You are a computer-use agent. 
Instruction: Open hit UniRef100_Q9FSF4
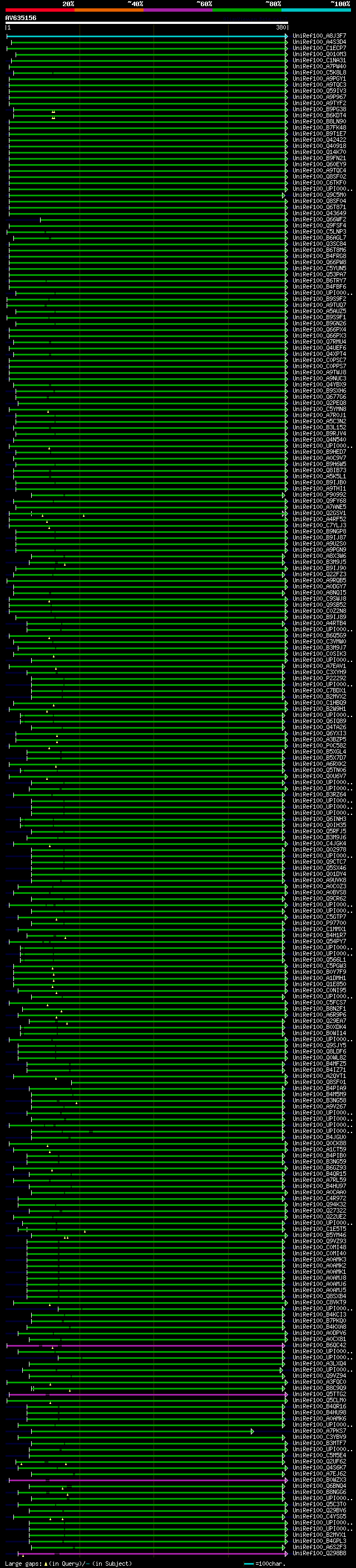319,225
